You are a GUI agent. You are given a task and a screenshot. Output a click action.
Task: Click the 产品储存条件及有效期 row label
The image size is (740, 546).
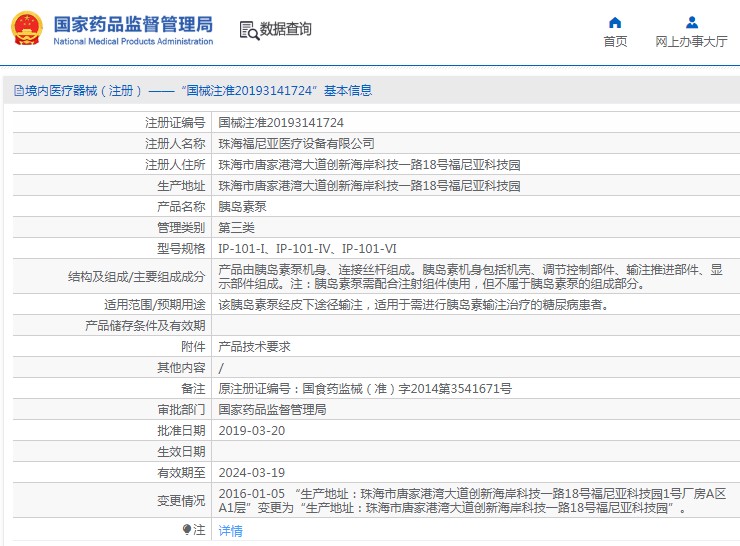[145, 326]
